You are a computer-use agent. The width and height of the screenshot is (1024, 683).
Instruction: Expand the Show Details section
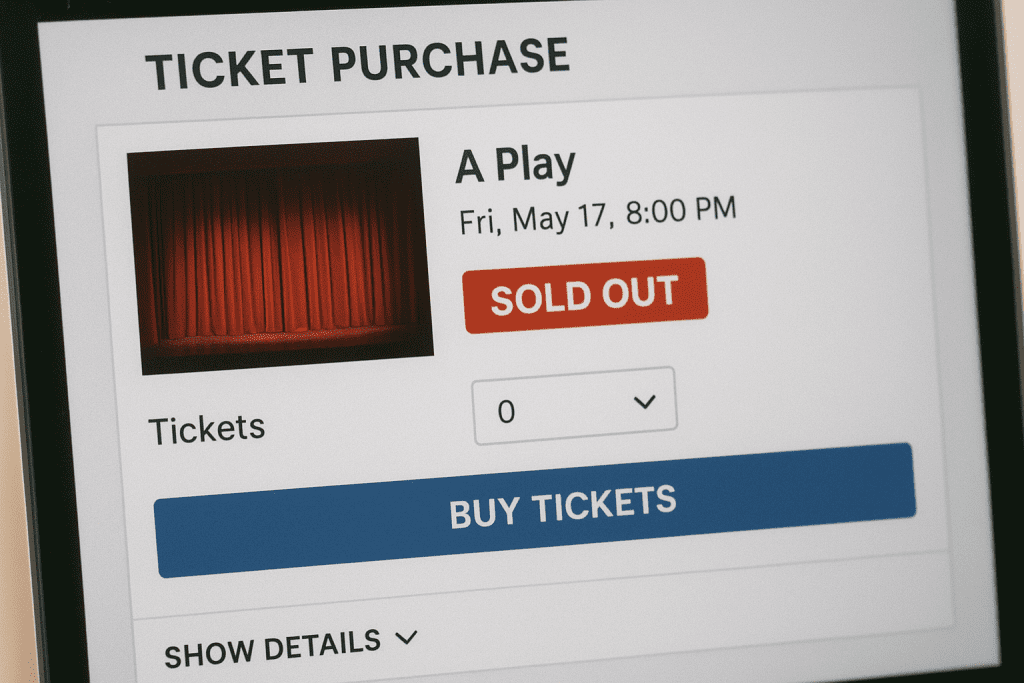tap(290, 646)
